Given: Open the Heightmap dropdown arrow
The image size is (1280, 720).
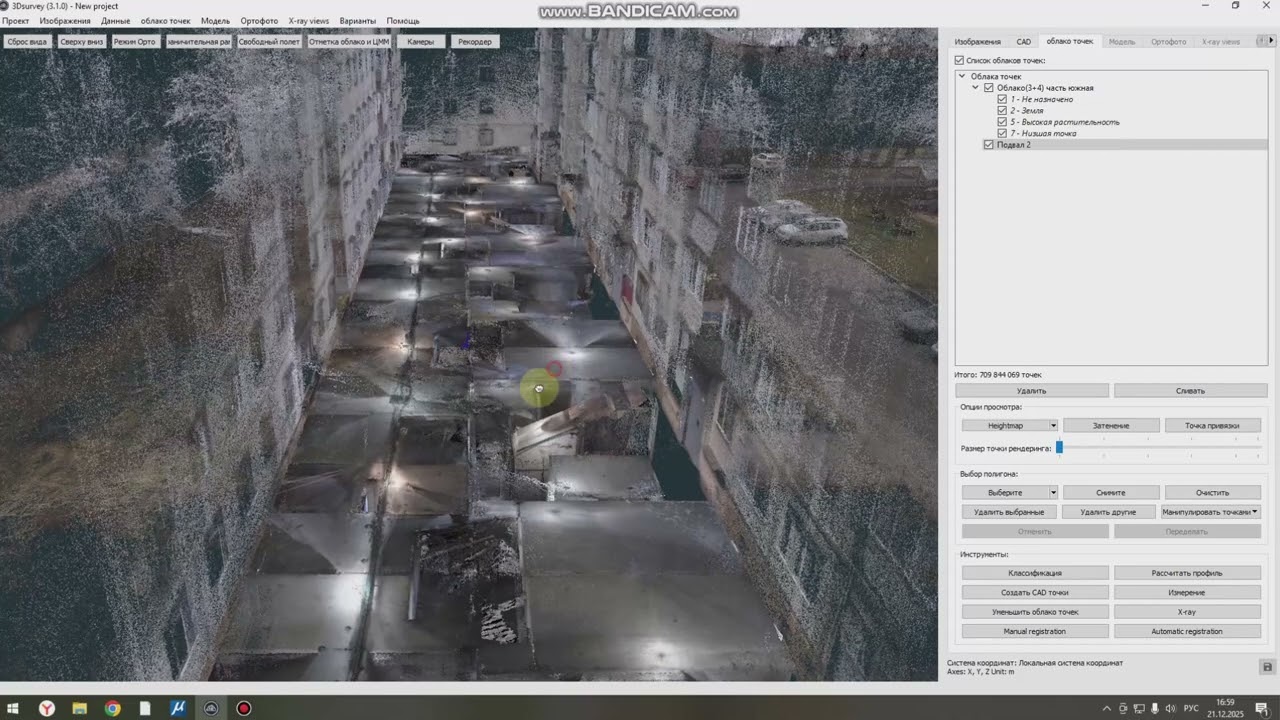Looking at the screenshot, I should (x=1053, y=426).
